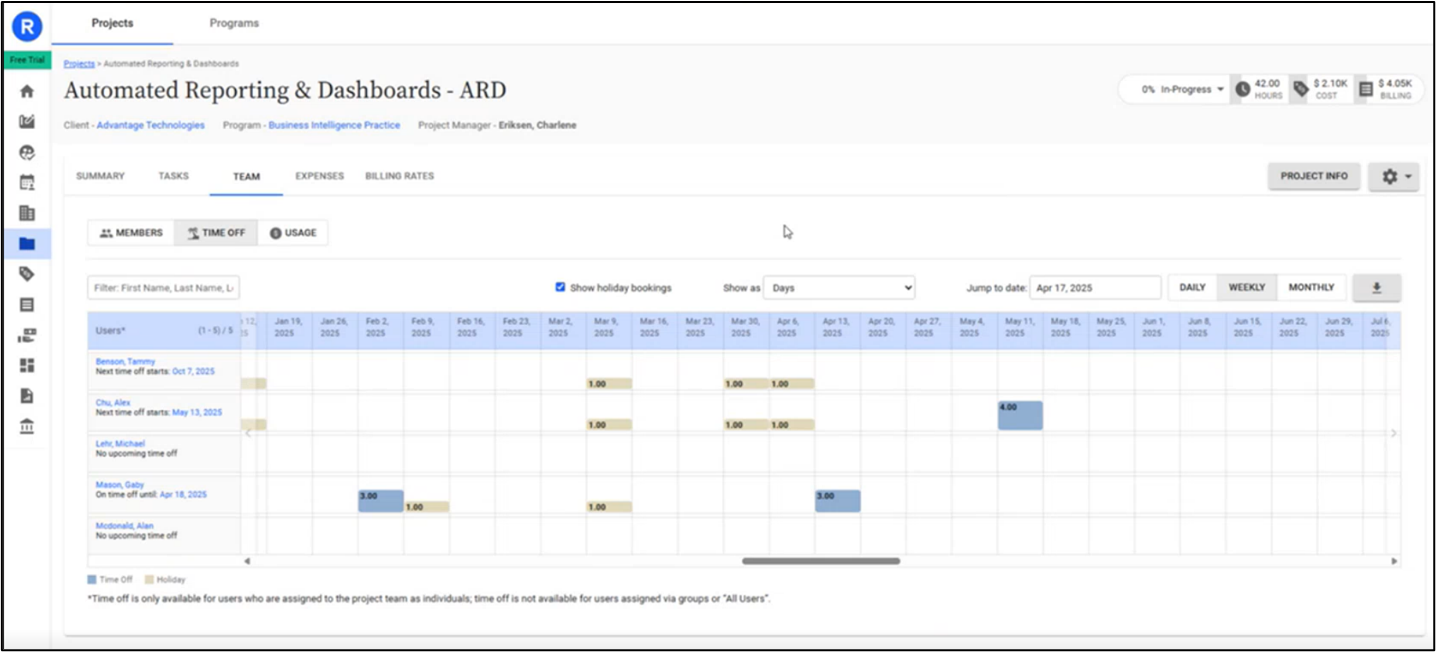Switch to the Tasks tab
1436x652 pixels.
pyautogui.click(x=173, y=176)
